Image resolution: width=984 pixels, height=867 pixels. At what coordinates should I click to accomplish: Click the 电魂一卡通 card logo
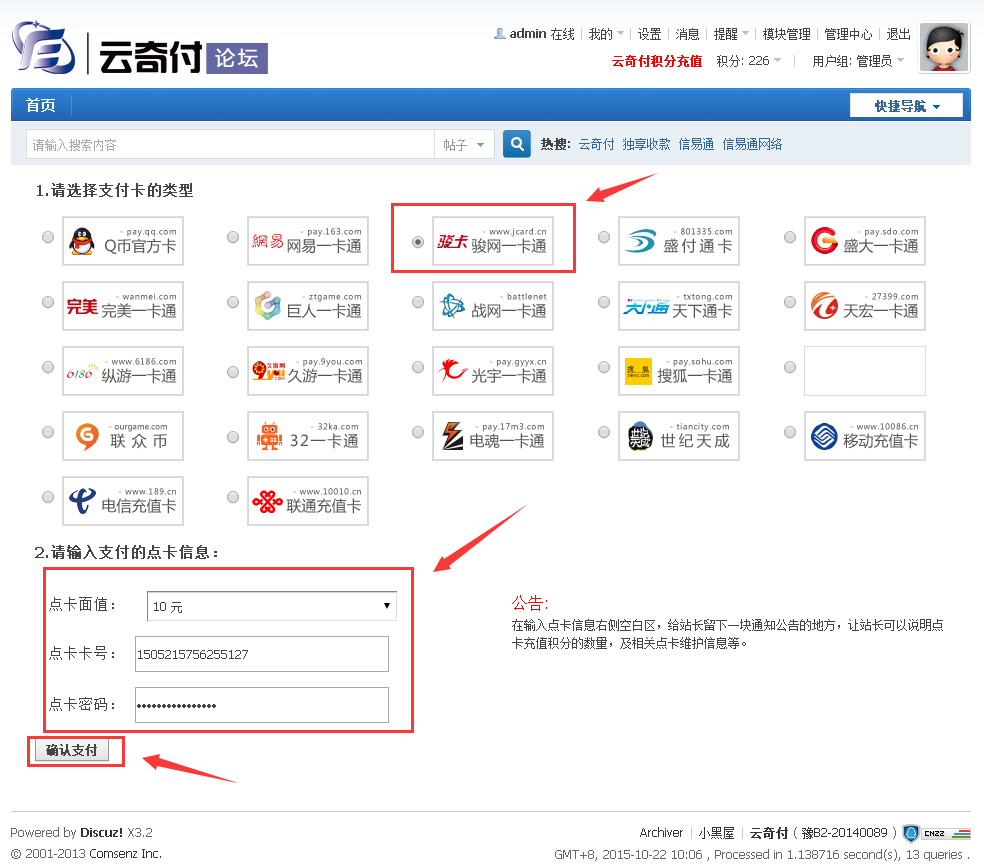point(493,436)
